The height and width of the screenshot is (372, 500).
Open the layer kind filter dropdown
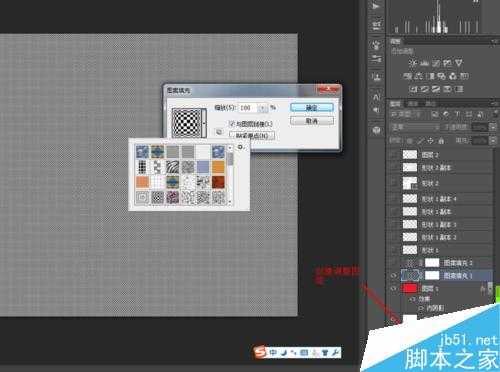406,114
